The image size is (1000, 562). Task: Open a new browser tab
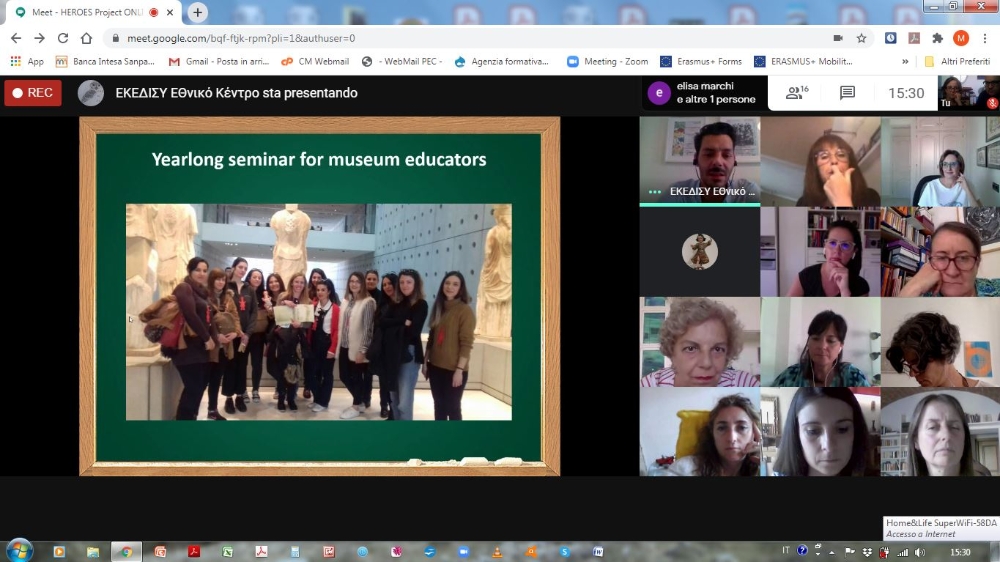tap(198, 12)
